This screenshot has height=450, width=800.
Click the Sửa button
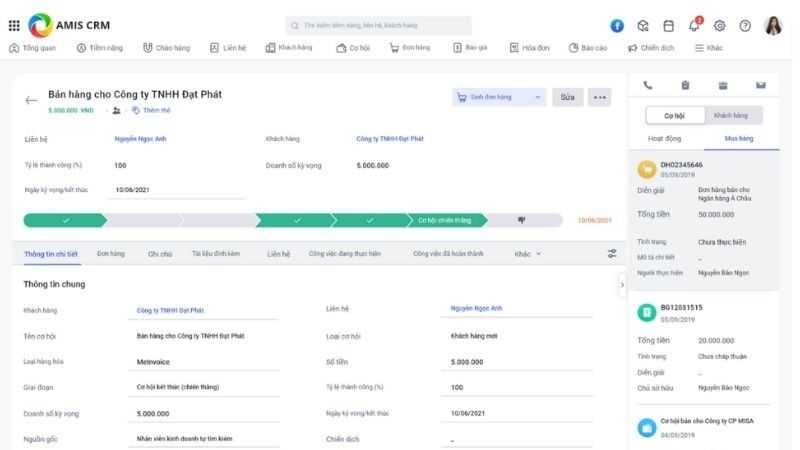(x=567, y=97)
